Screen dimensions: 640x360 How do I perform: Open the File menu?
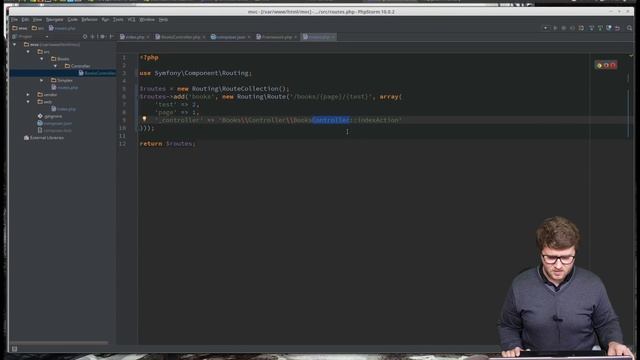click(14, 20)
